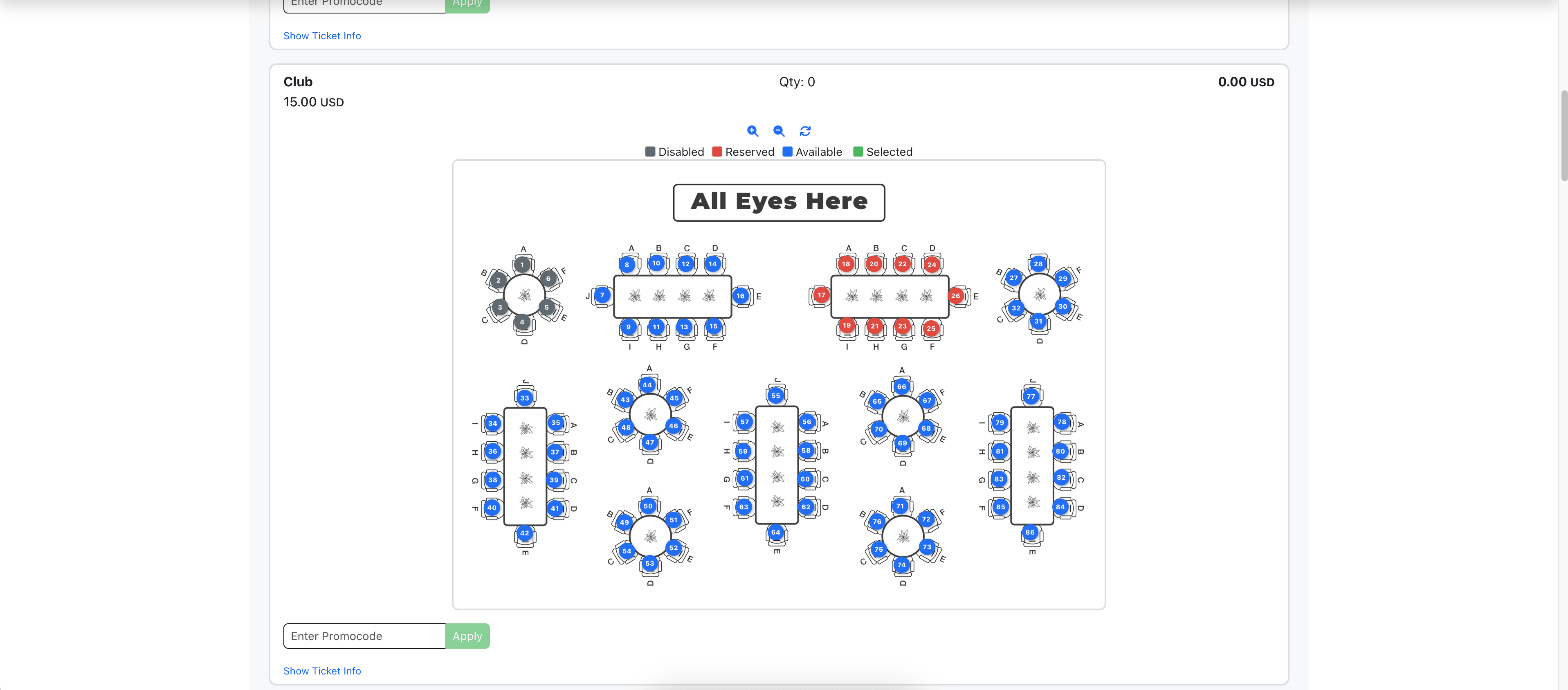Click disabled seat number 1

pos(522,265)
